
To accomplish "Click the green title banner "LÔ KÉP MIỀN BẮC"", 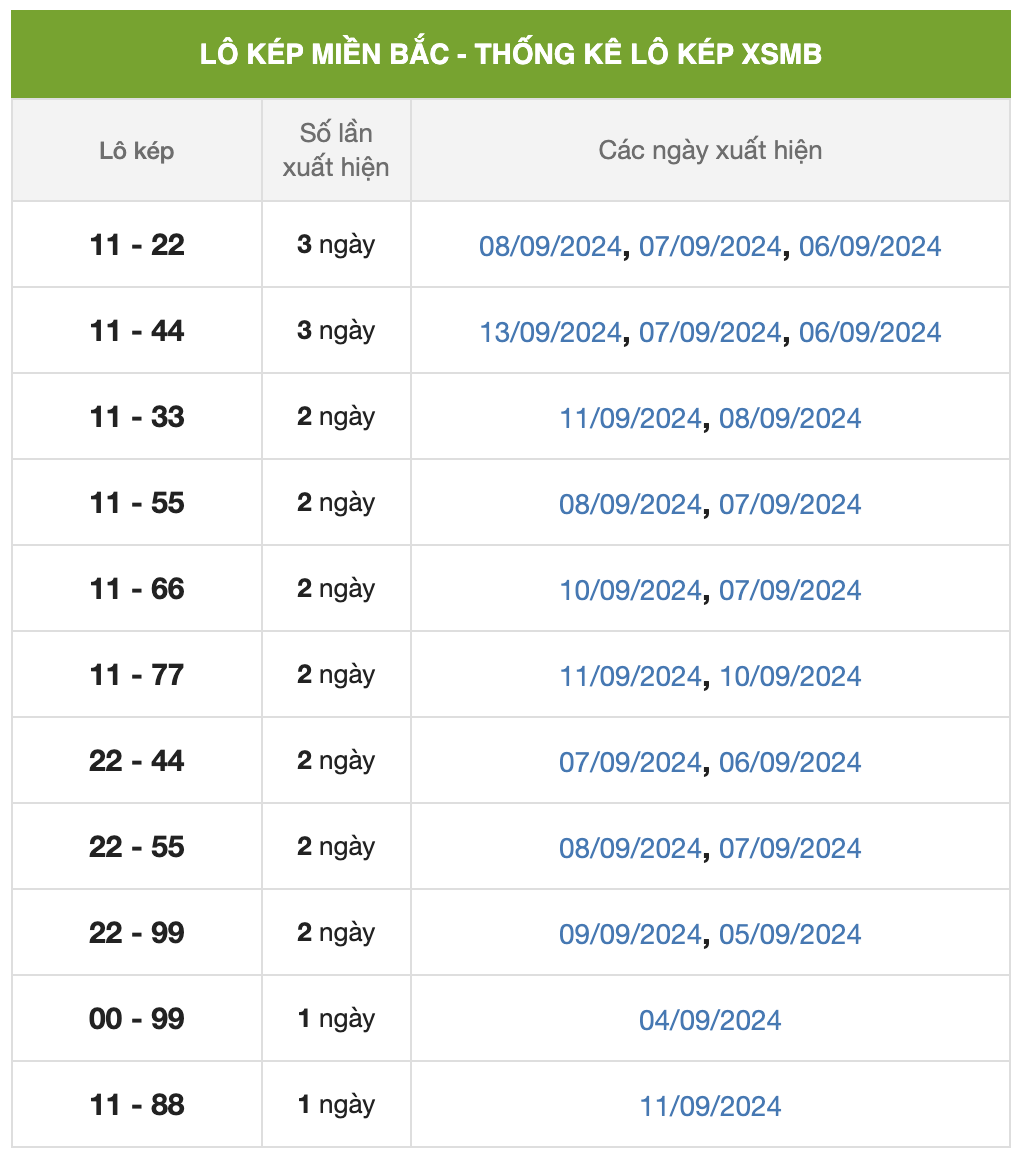I will [x=510, y=54].
